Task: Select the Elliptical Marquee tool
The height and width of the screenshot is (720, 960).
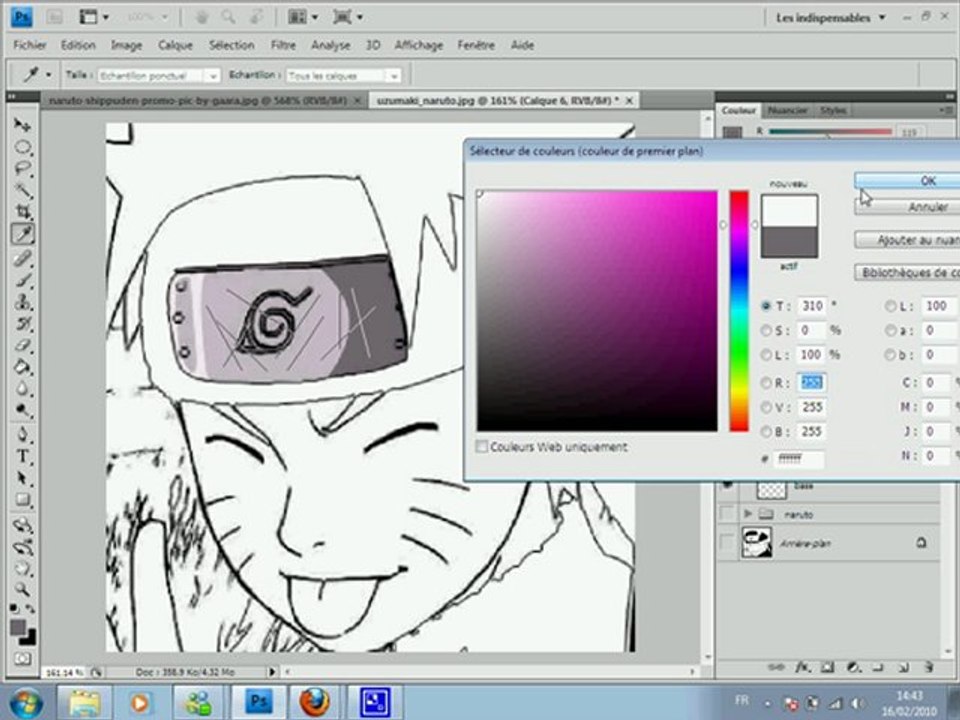Action: point(23,147)
